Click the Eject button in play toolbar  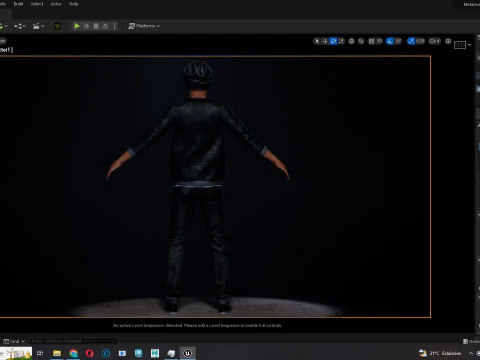click(x=105, y=26)
